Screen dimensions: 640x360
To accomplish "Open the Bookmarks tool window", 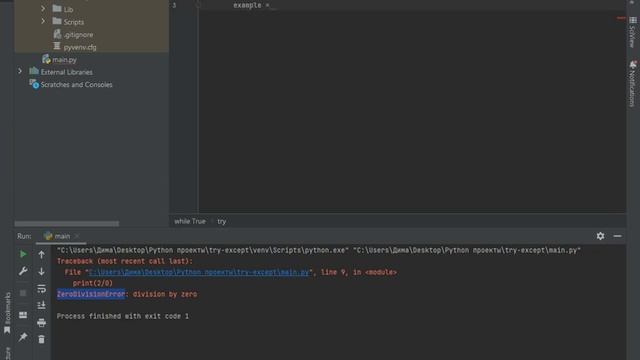I will click(7, 312).
